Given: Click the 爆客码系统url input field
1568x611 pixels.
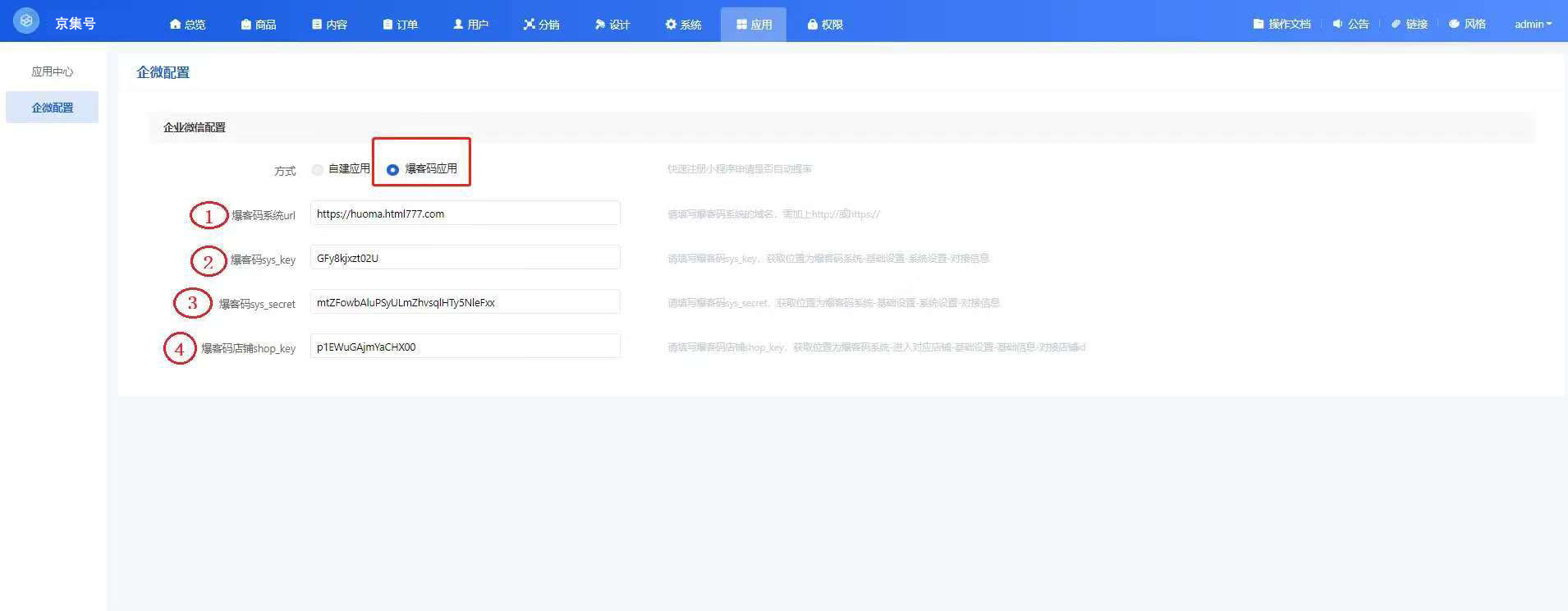Looking at the screenshot, I should coord(465,214).
